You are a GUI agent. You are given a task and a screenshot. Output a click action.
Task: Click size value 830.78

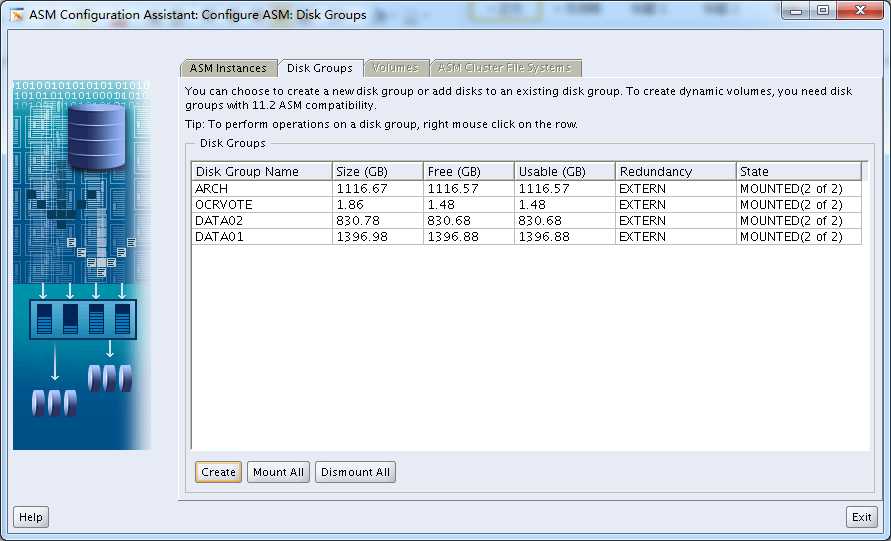coord(358,220)
